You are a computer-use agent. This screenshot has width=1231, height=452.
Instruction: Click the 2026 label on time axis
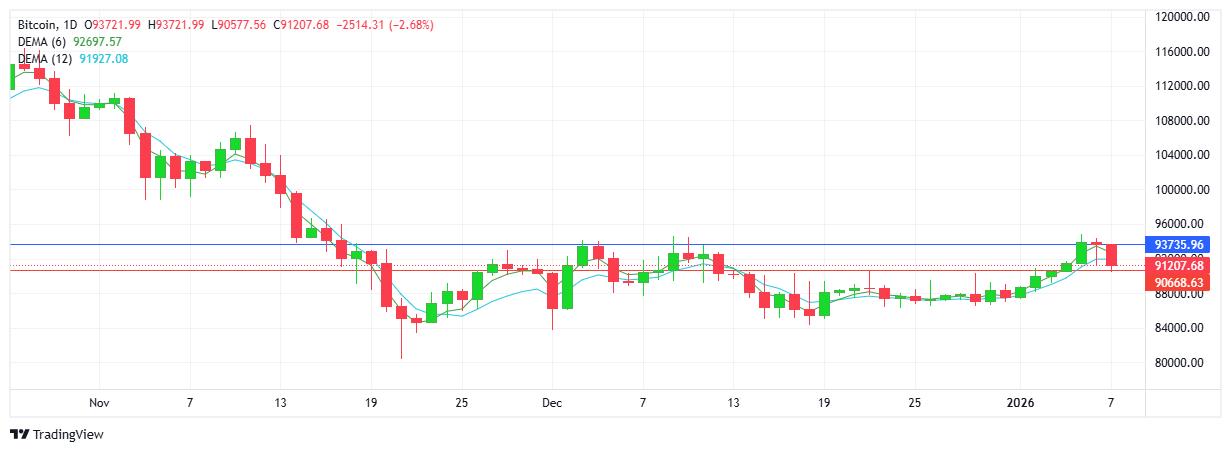pyautogui.click(x=1020, y=403)
